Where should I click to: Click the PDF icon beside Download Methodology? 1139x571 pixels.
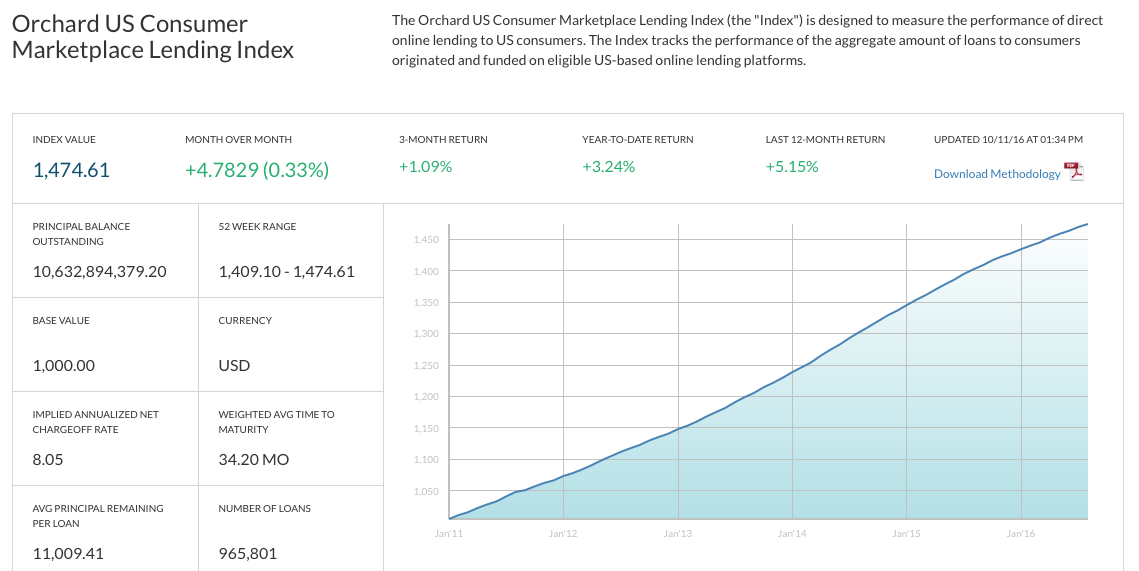point(1074,172)
